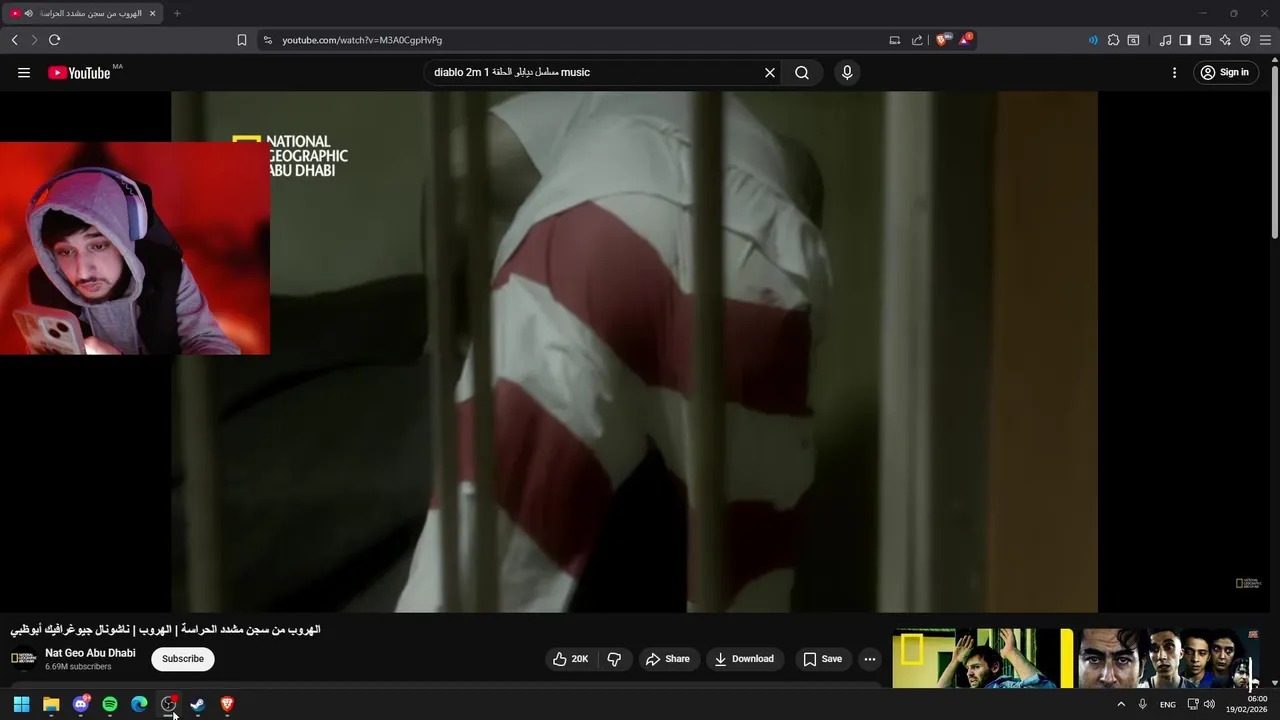Go forward in browser history
The height and width of the screenshot is (720, 1280).
(x=33, y=40)
